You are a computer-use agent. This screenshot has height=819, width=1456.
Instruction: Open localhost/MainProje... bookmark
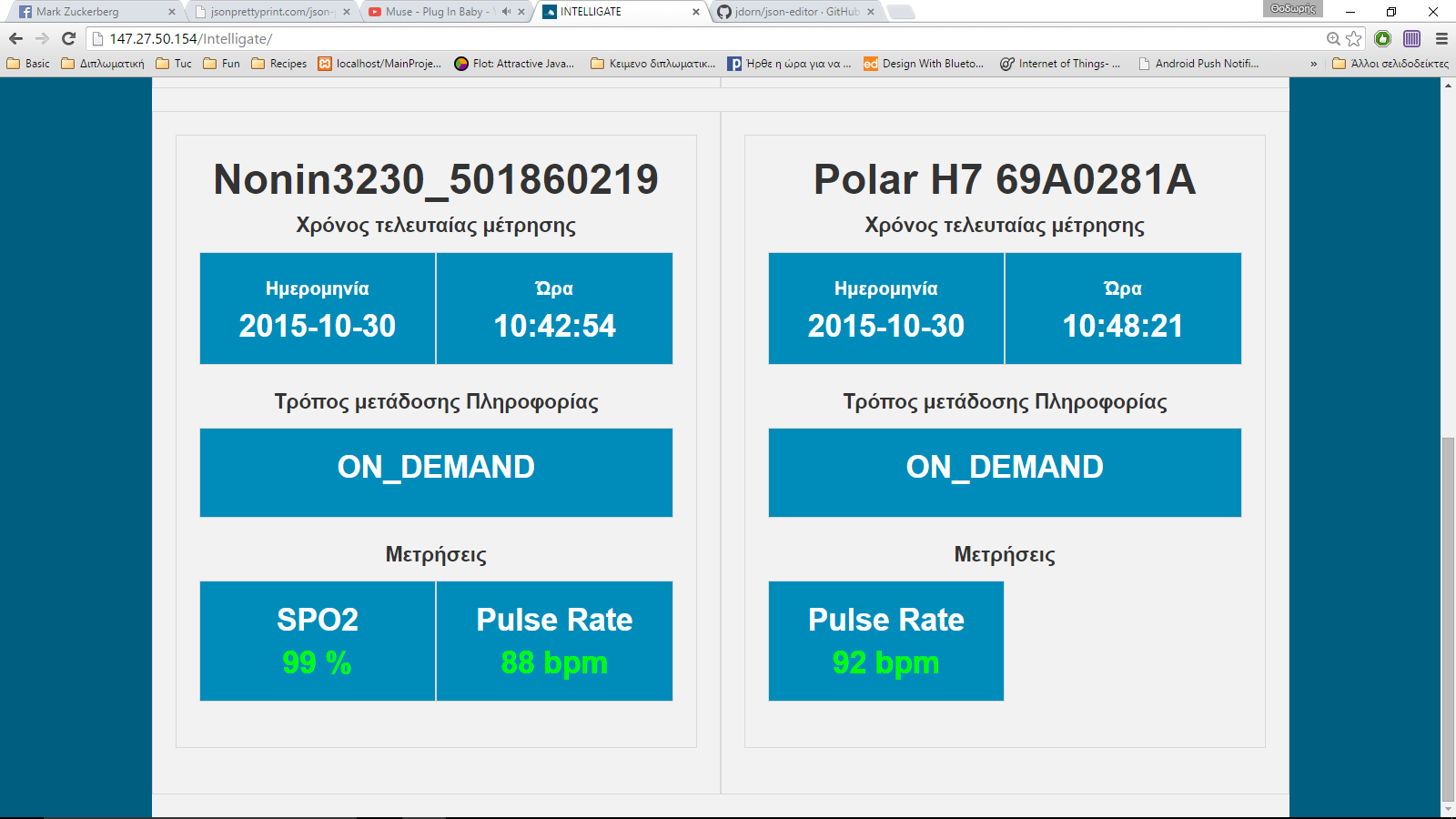coord(379,64)
